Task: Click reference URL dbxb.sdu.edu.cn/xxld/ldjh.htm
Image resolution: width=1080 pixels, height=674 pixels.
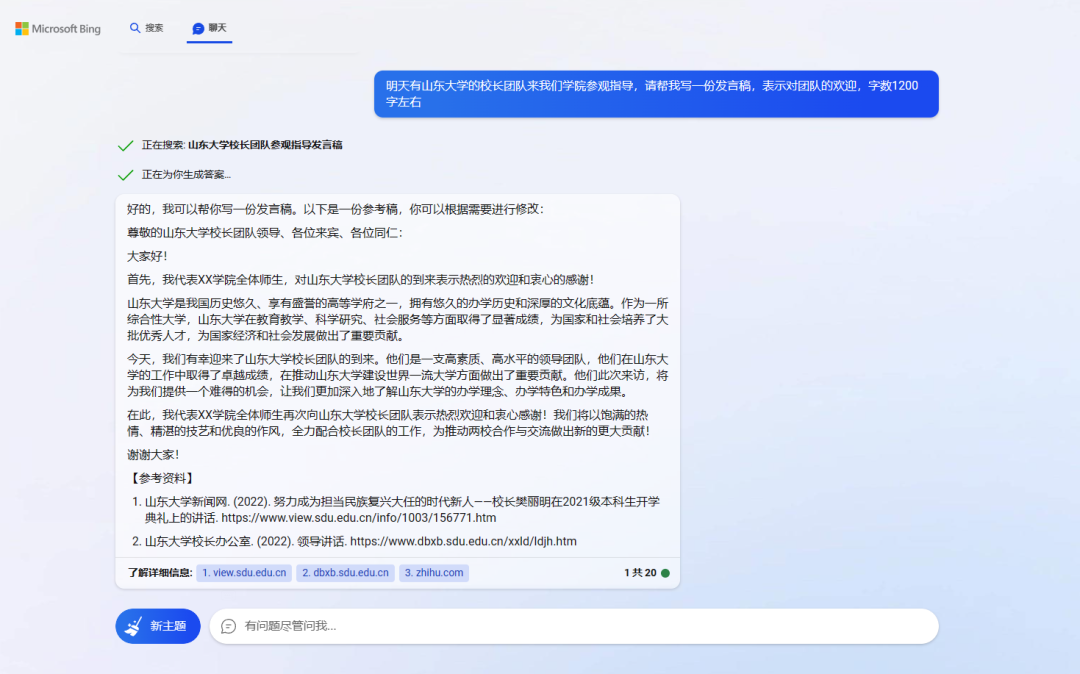Action: (x=464, y=541)
